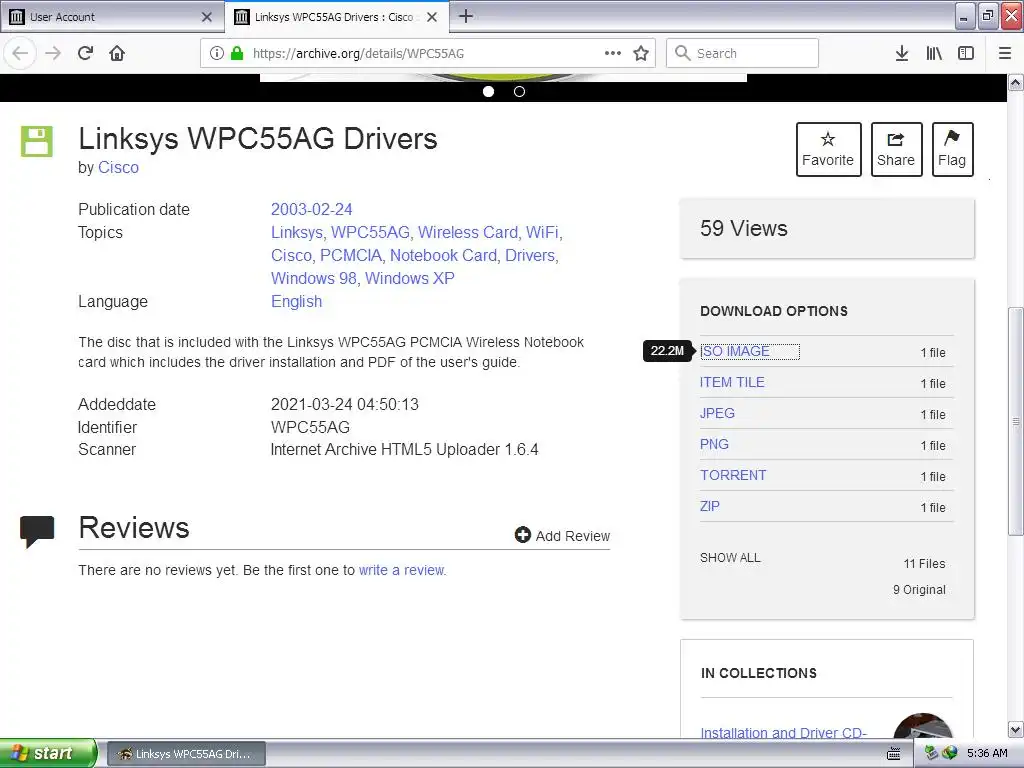1024x768 pixels.
Task: Click the Reviews speech bubble icon
Action: tap(37, 531)
